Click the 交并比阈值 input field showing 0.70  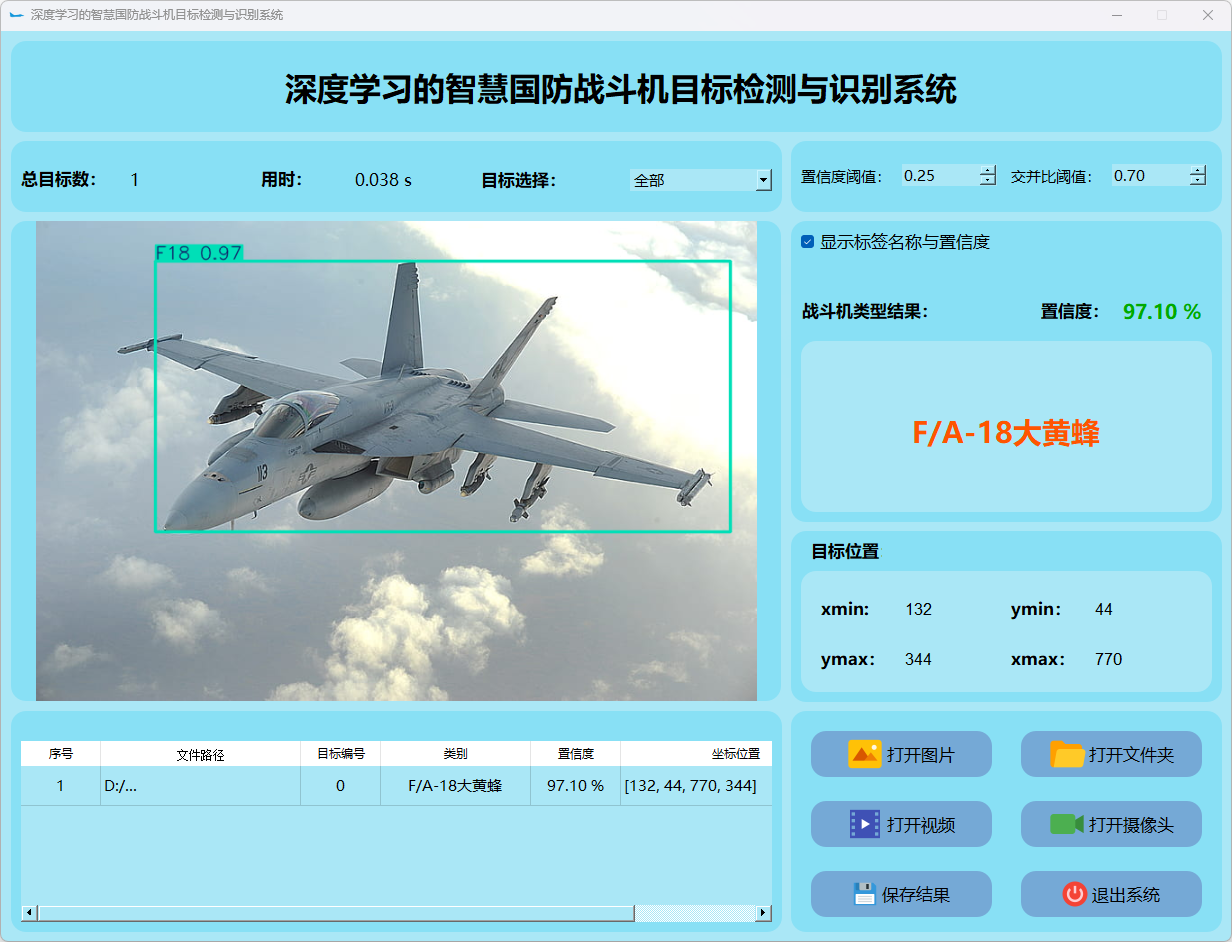pos(1150,175)
